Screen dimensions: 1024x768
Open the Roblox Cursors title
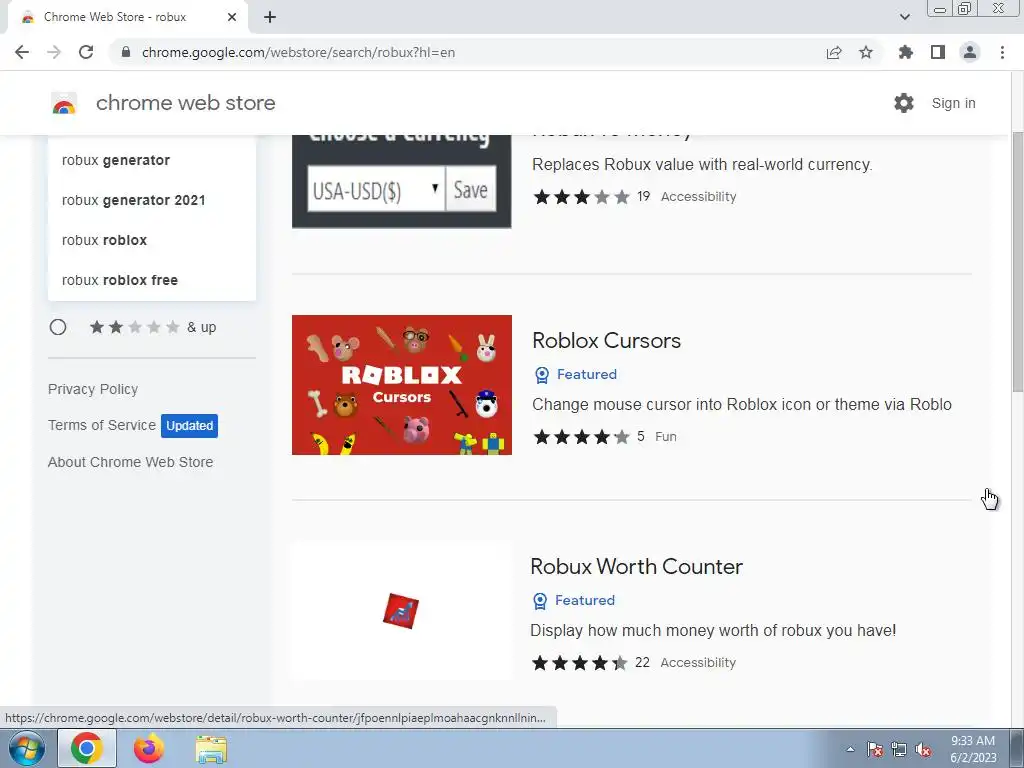pos(606,340)
